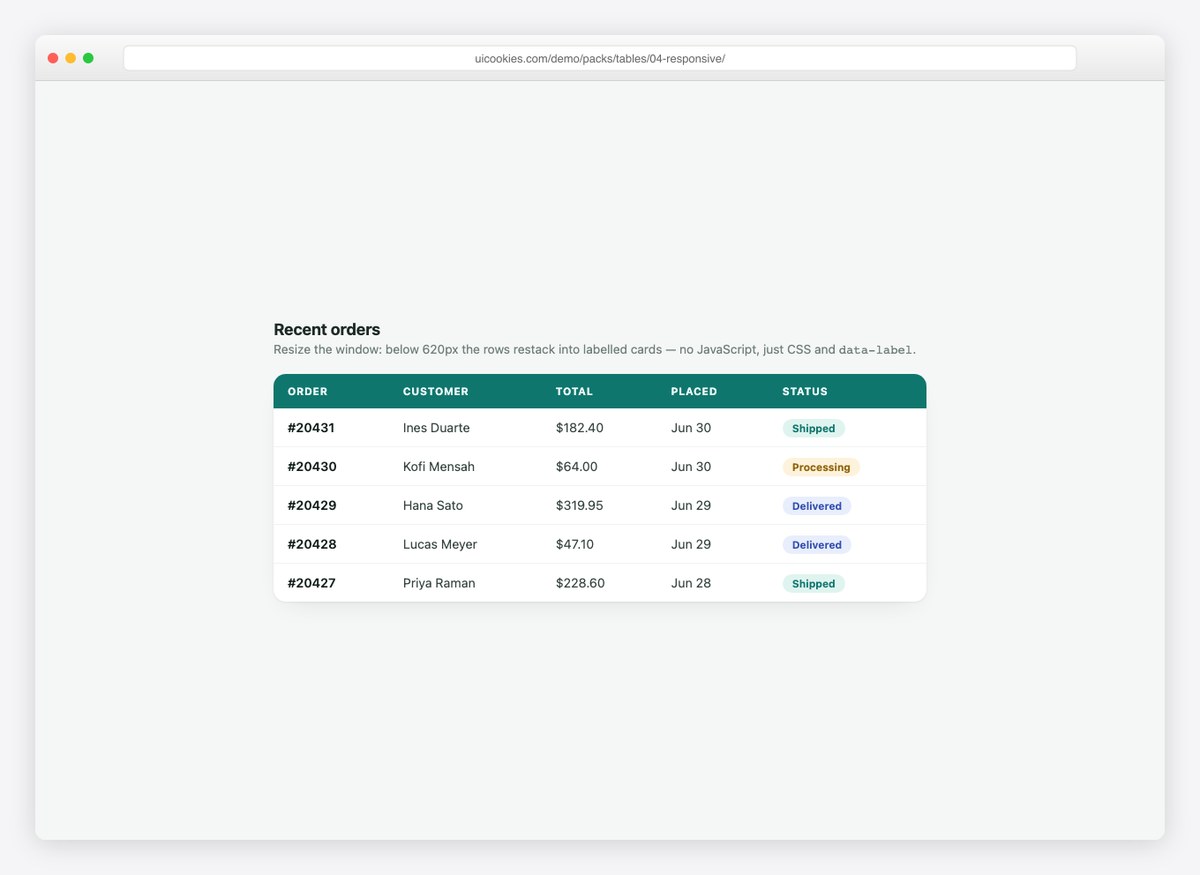Select order number #20430
This screenshot has height=875, width=1200.
312,467
